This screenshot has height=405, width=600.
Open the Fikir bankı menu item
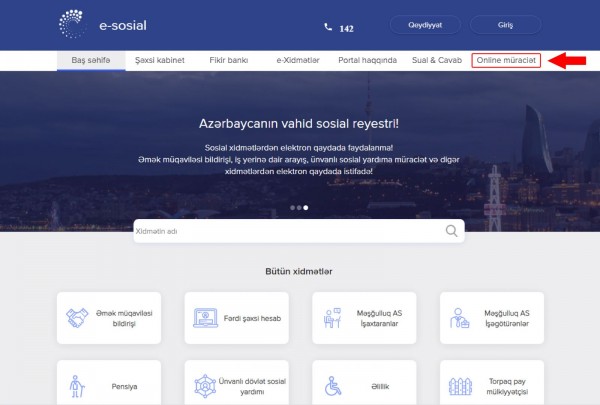(230, 61)
